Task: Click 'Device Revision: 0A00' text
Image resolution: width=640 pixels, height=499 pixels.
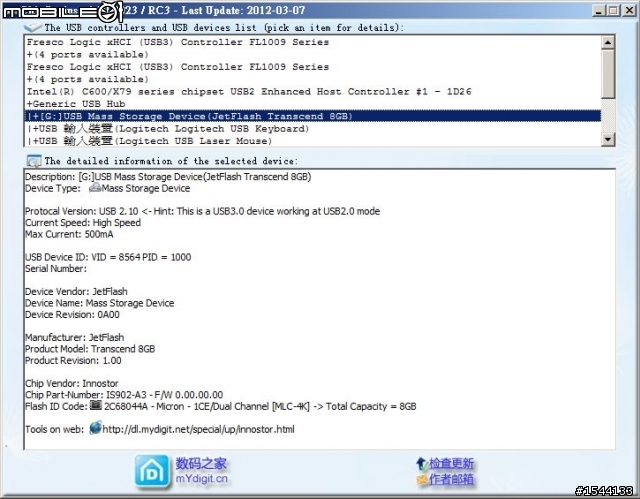Action: (x=72, y=314)
